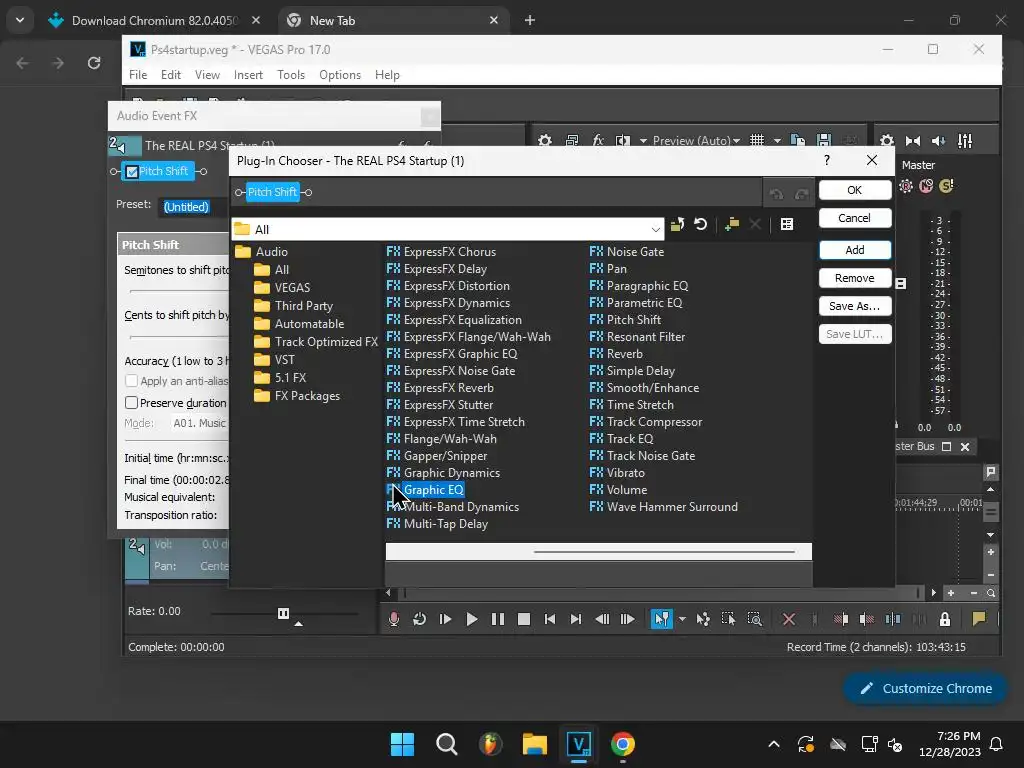1024x768 pixels.
Task: Click the Insert Marker yellow flag icon
Action: point(978,618)
